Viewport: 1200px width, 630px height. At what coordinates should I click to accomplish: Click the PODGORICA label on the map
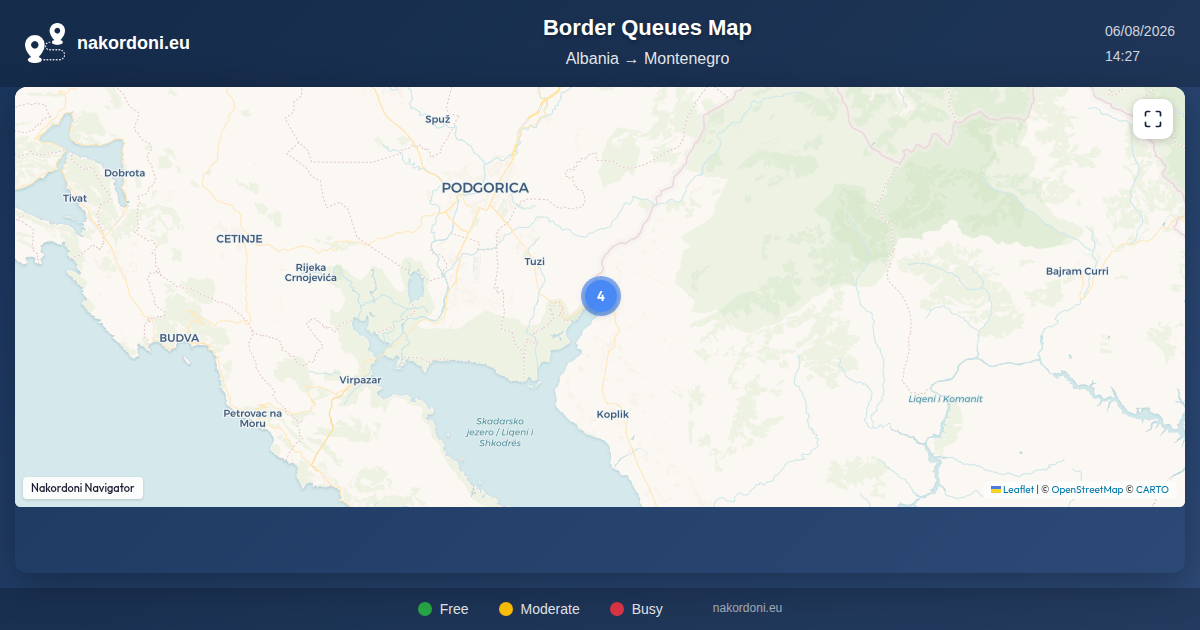coord(485,188)
